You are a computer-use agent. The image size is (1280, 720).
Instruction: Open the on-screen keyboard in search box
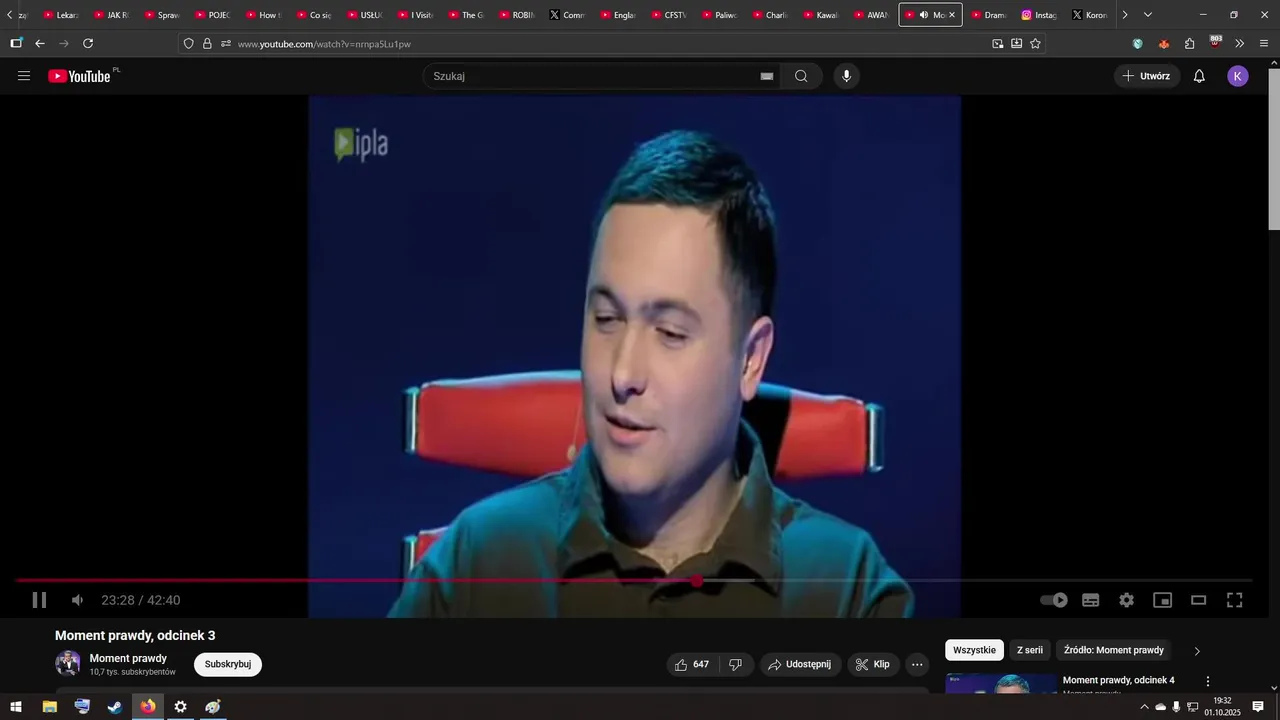pyautogui.click(x=767, y=76)
